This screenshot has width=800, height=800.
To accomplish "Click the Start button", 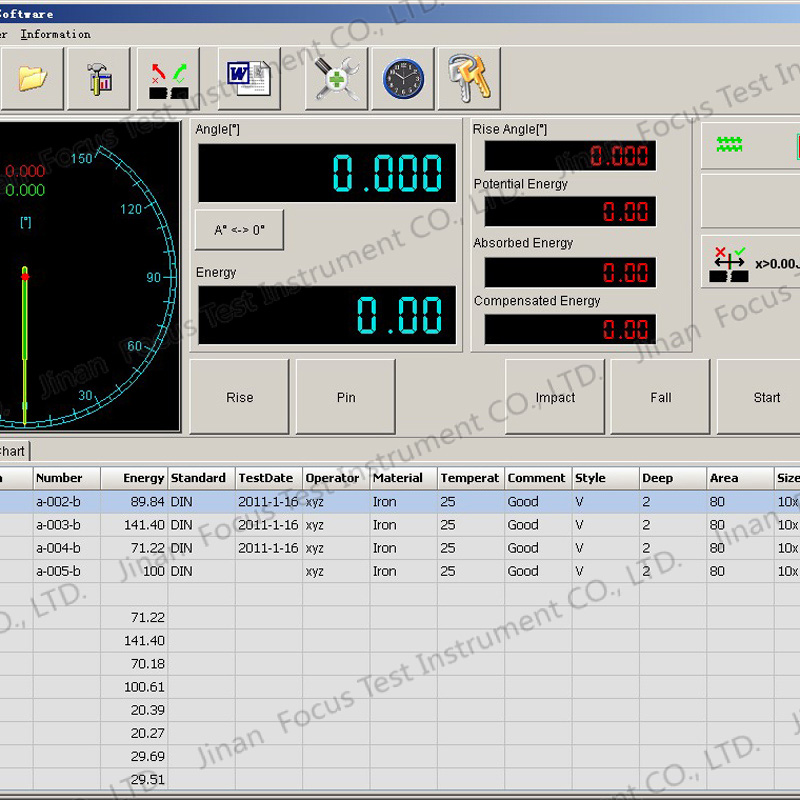I will click(759, 397).
